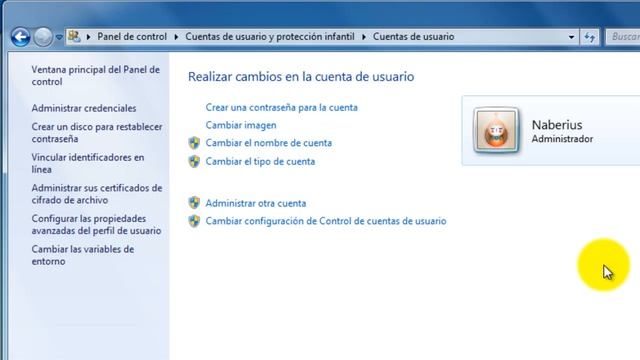Open Configurar las propiedades avanzadas del perfil
This screenshot has width=640, height=360.
pos(96,224)
